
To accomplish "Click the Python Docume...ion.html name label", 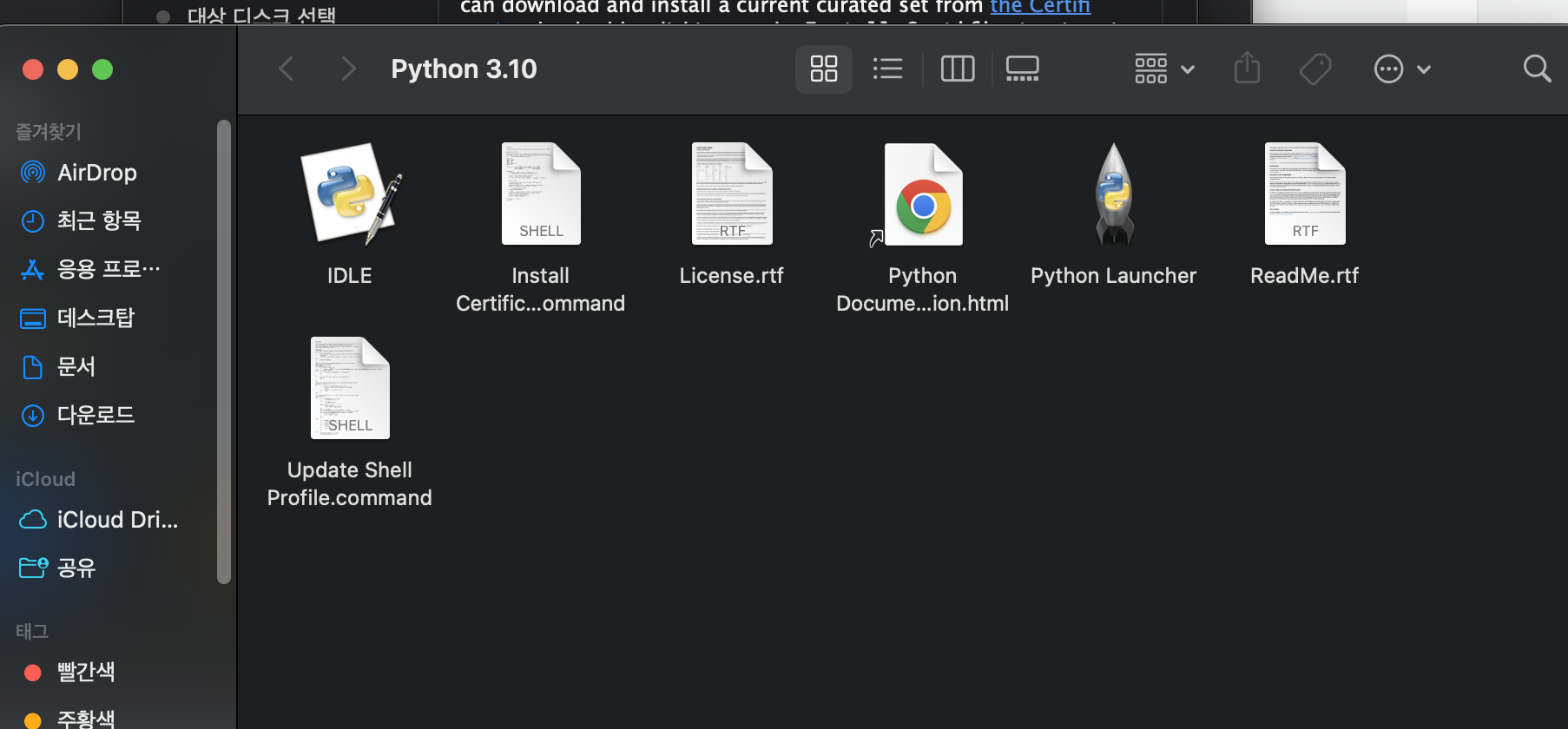I will click(922, 290).
